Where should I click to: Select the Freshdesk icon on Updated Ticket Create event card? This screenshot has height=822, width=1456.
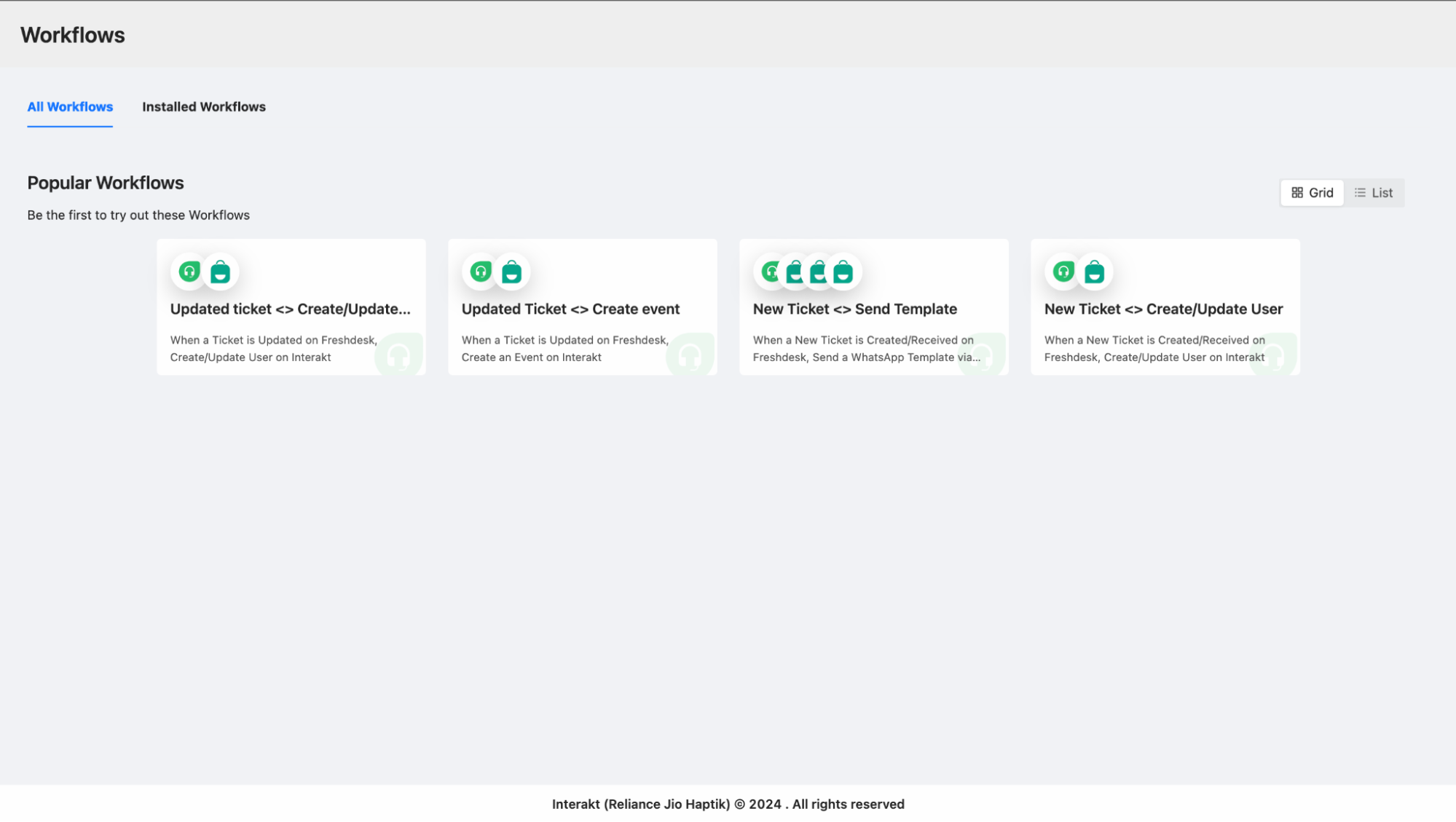[480, 271]
